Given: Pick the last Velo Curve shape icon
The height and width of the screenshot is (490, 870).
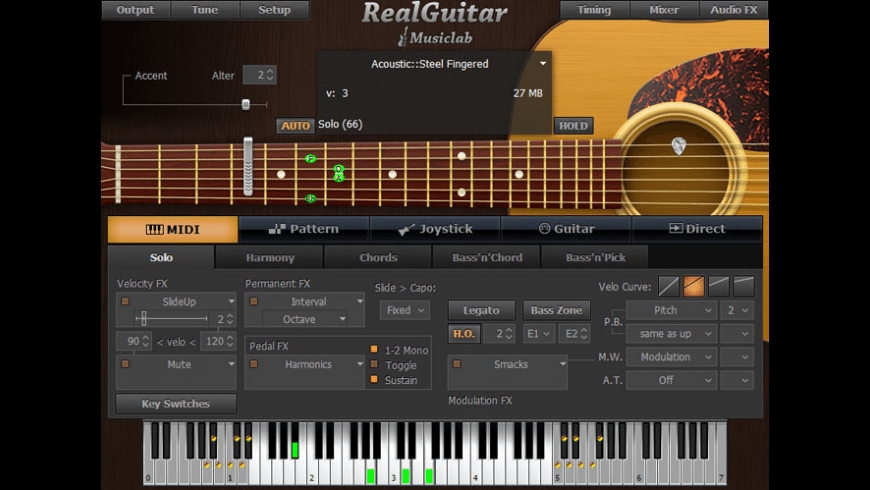Looking at the screenshot, I should pyautogui.click(x=744, y=286).
